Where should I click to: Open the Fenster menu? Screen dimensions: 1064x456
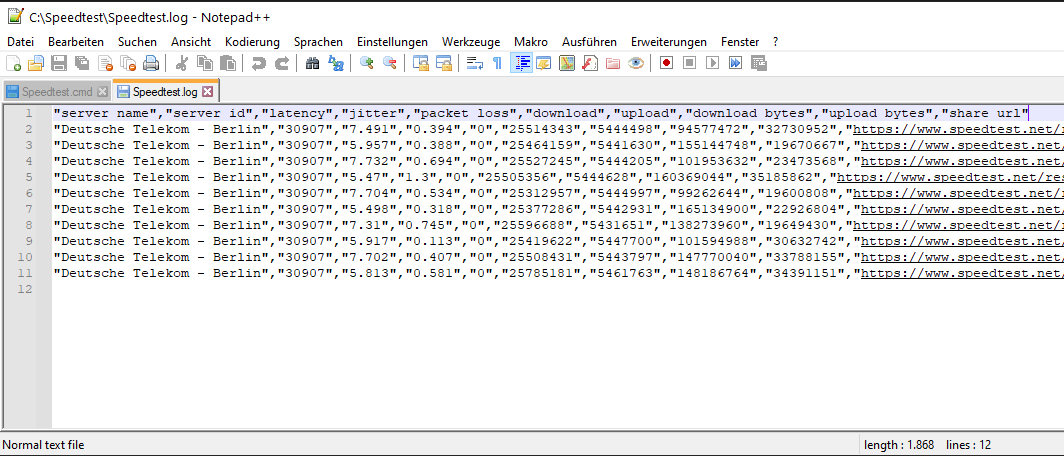(740, 42)
